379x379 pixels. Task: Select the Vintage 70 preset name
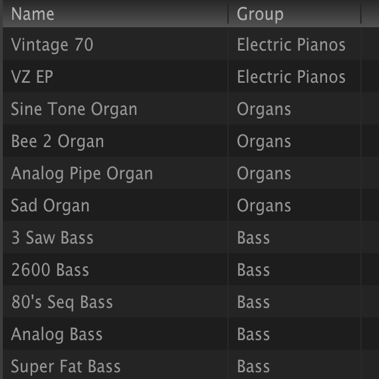point(52,45)
